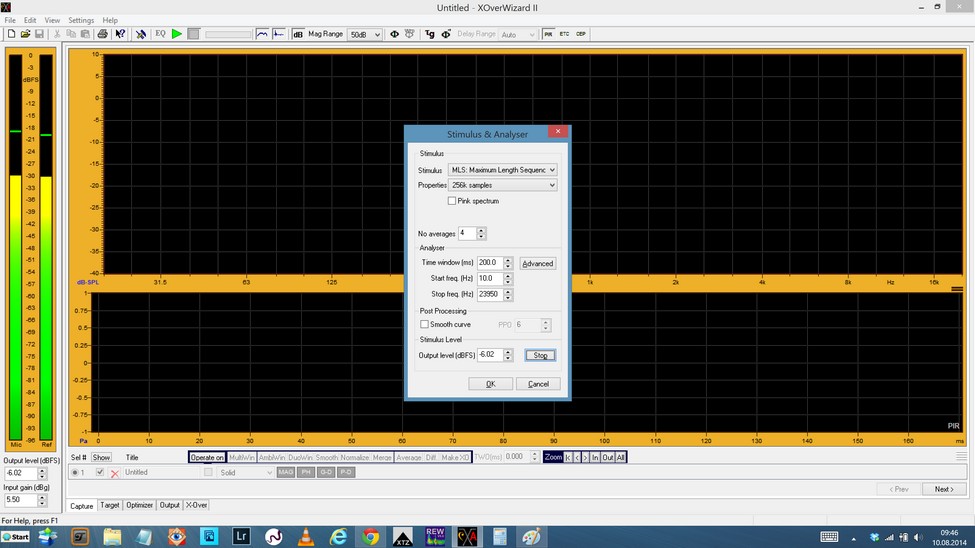Screen dimensions: 975x548
Task: Click the ETC mode button
Action: tap(564, 34)
